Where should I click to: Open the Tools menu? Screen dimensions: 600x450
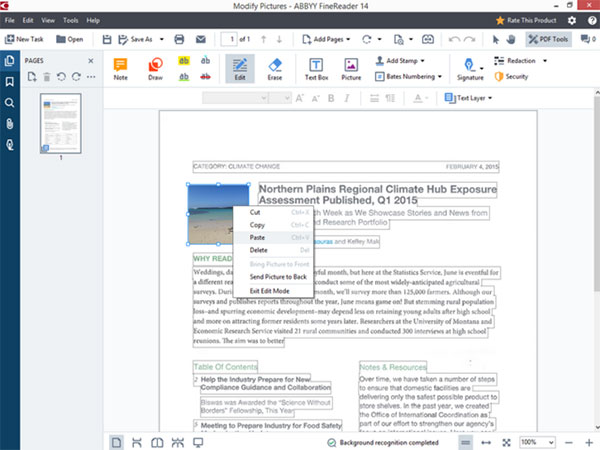69,20
